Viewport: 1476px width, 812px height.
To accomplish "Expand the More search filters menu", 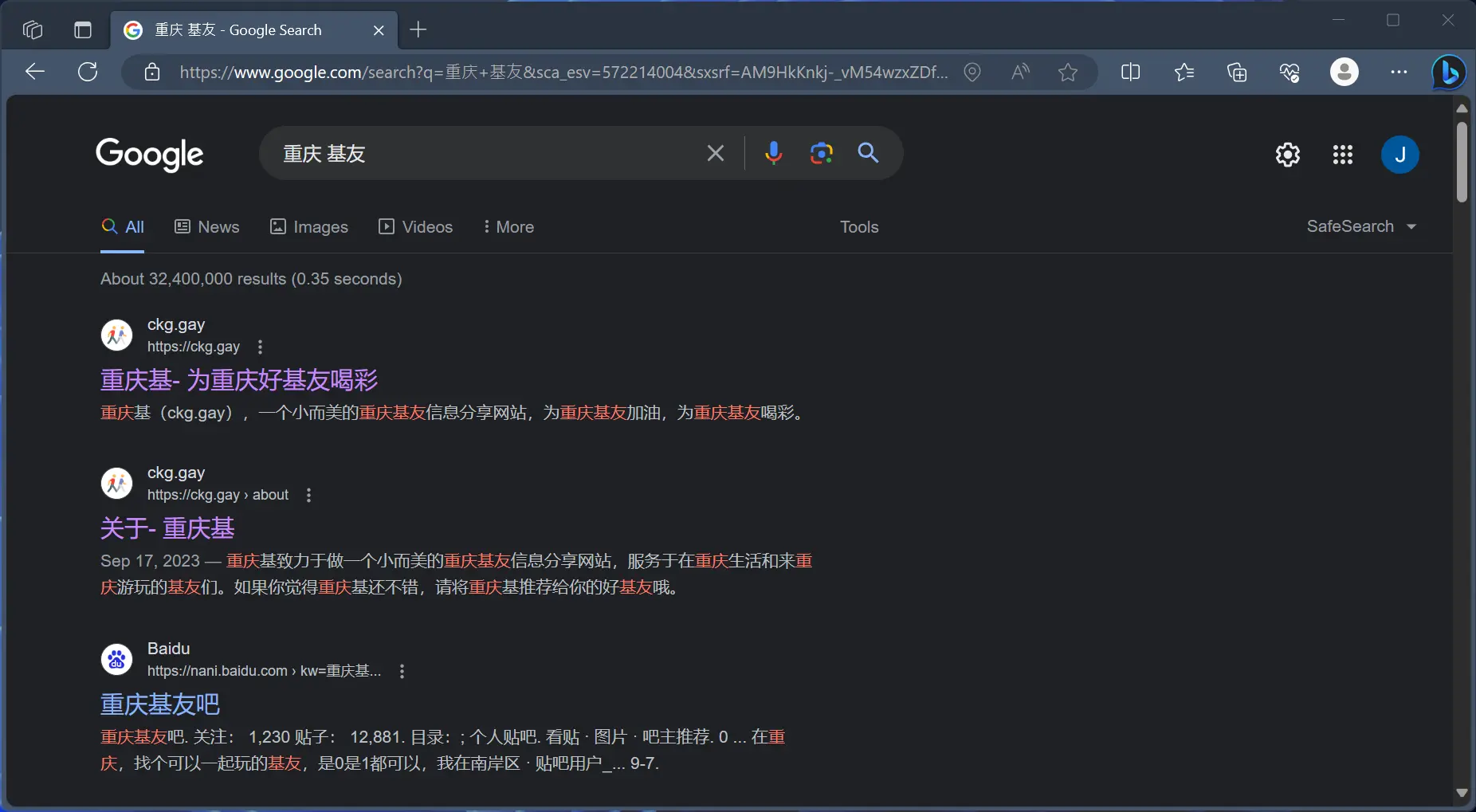I will pyautogui.click(x=508, y=227).
